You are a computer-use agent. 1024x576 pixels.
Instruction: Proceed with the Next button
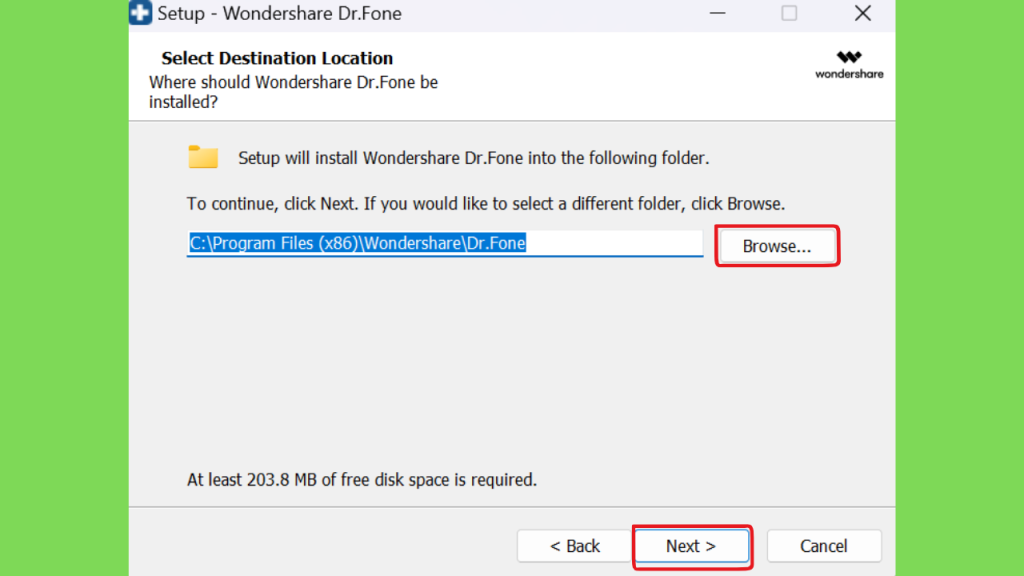[x=692, y=546]
